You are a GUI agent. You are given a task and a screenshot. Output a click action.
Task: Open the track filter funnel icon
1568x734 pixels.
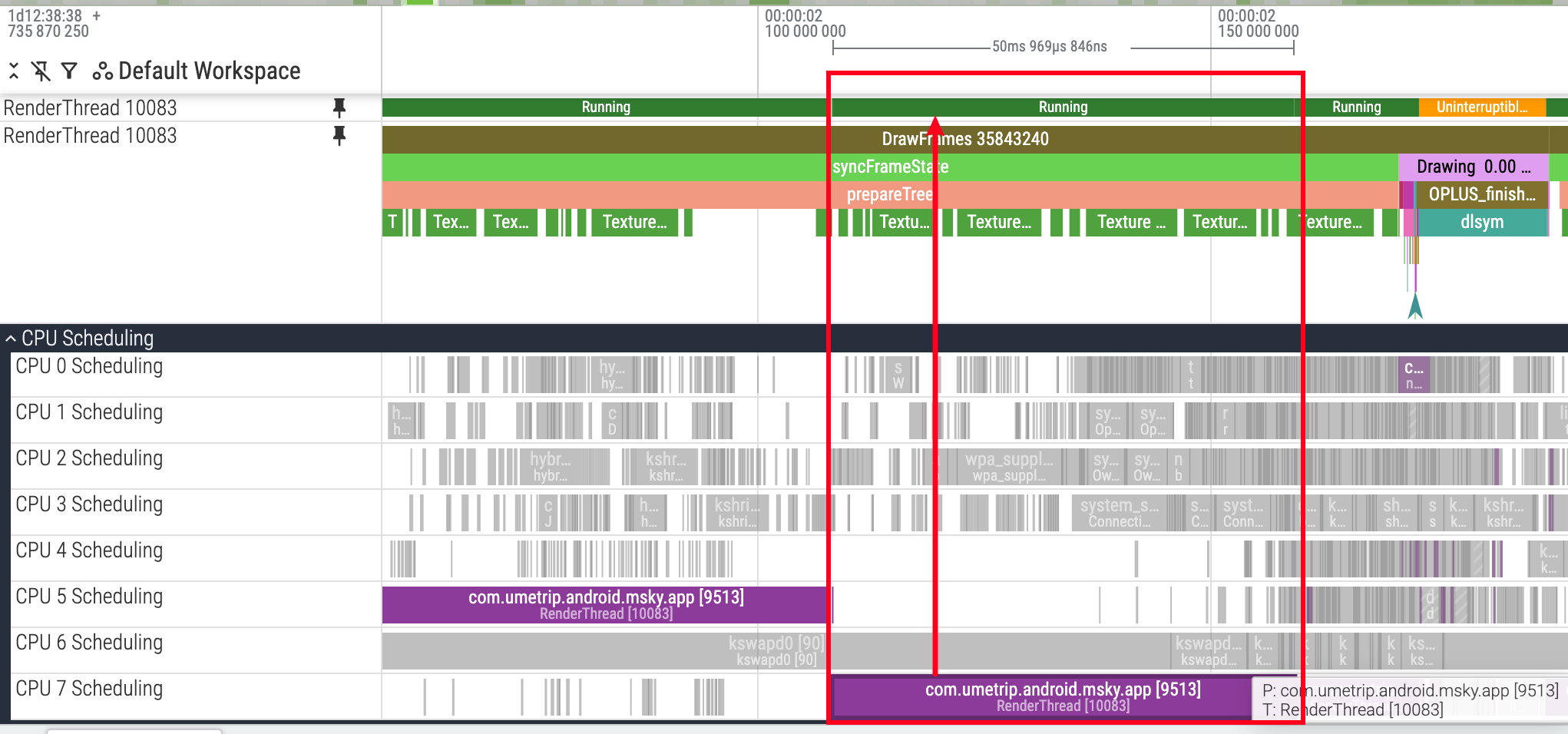69,71
